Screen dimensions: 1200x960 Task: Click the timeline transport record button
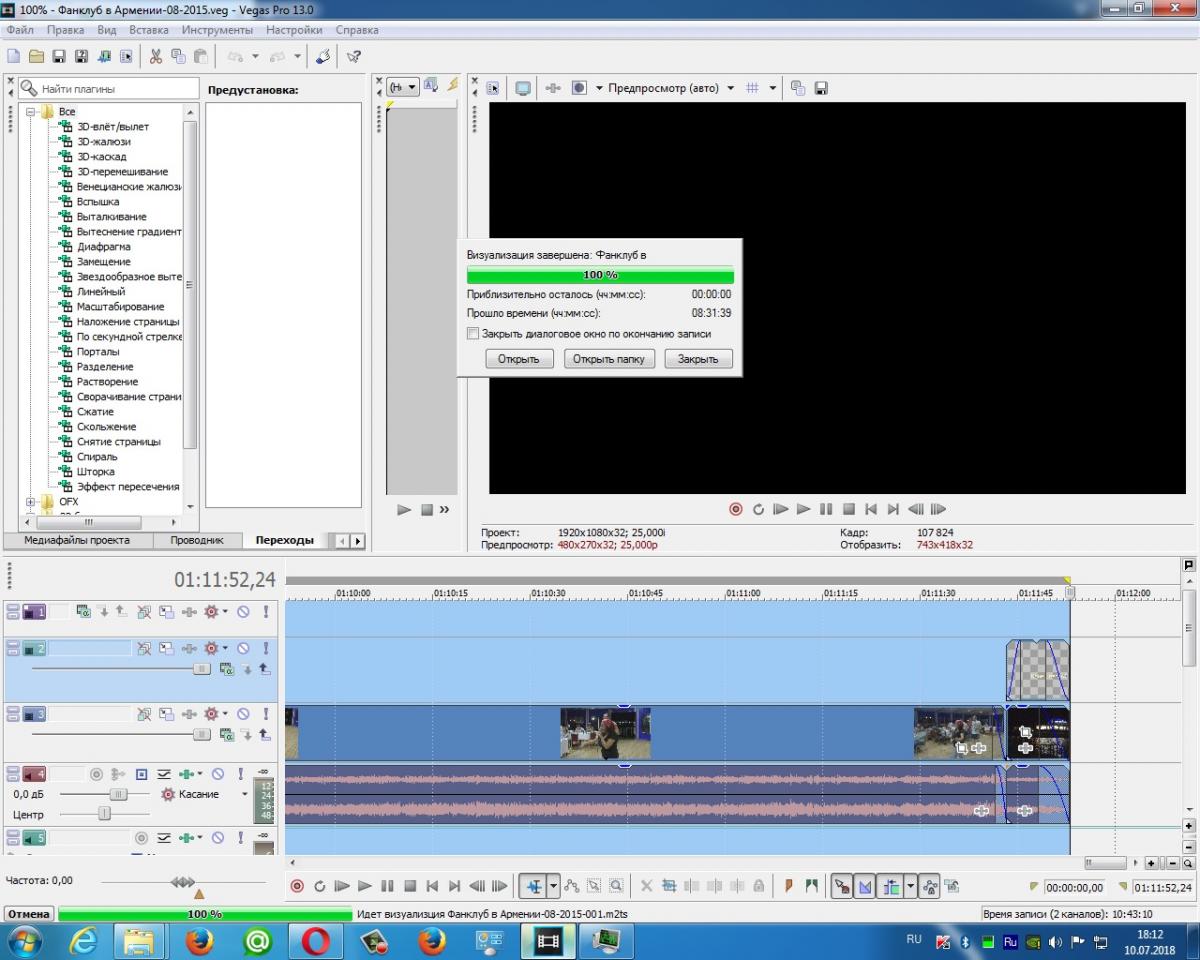pyautogui.click(x=297, y=886)
